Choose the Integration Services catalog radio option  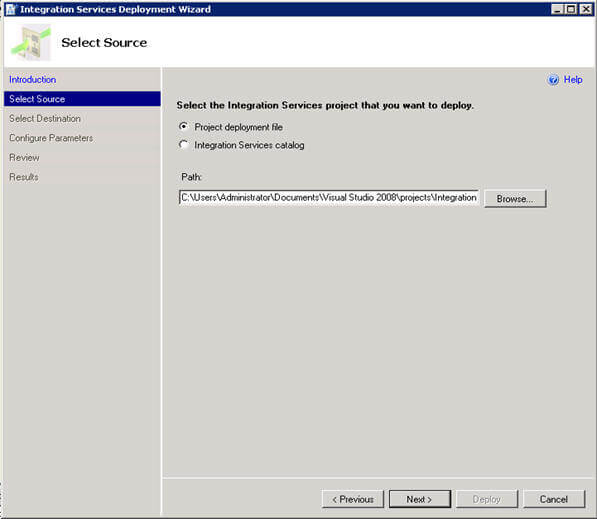pyautogui.click(x=184, y=145)
